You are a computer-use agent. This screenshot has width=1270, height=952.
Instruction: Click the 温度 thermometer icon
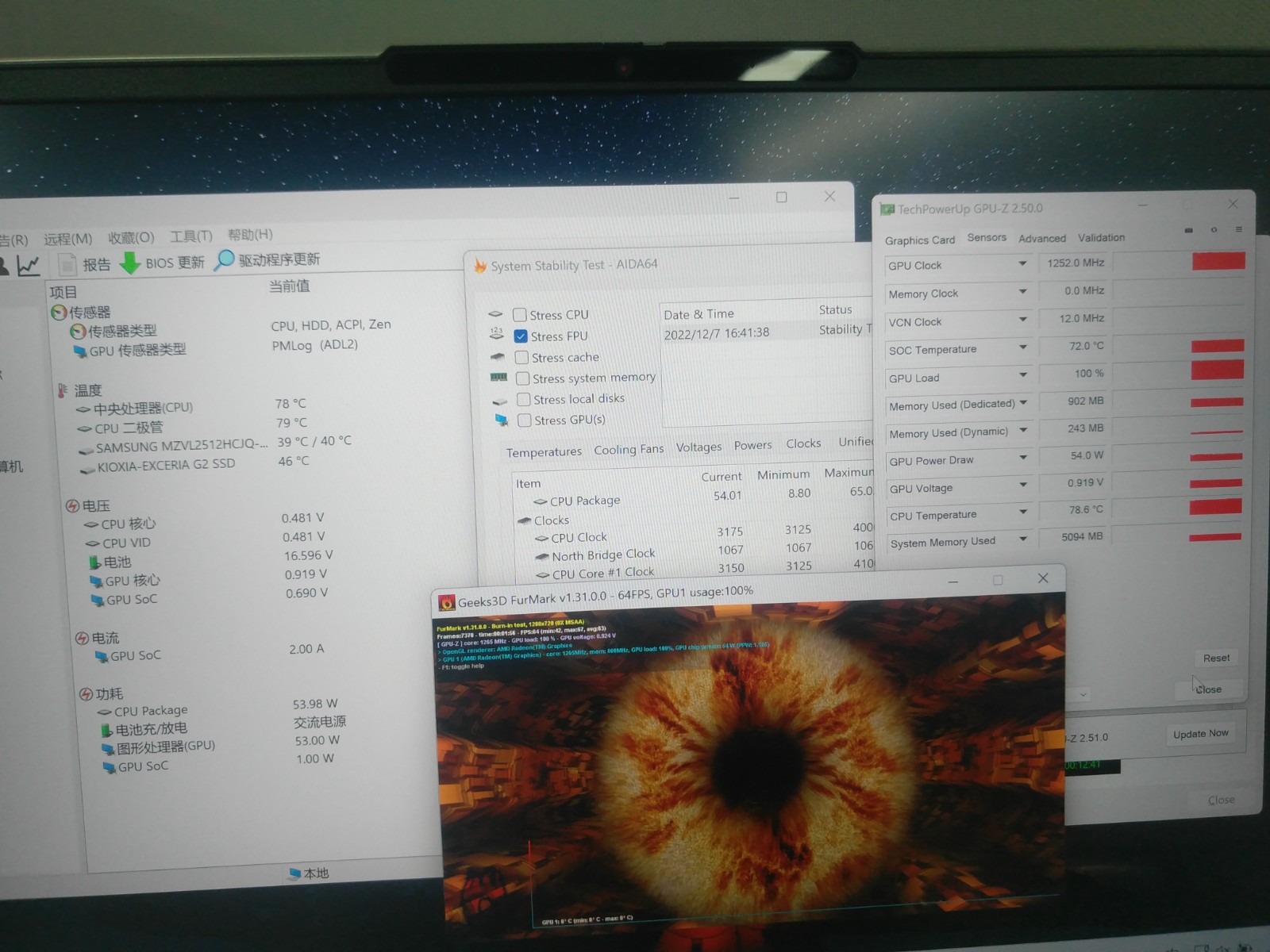coord(63,390)
